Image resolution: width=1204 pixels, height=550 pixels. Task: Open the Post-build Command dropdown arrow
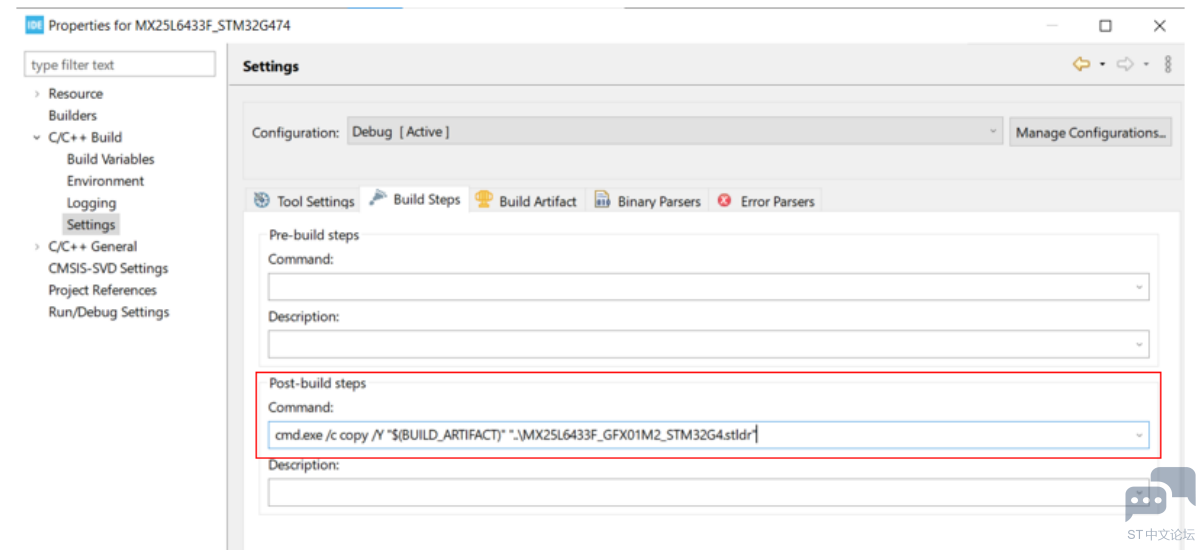pyautogui.click(x=1138, y=435)
